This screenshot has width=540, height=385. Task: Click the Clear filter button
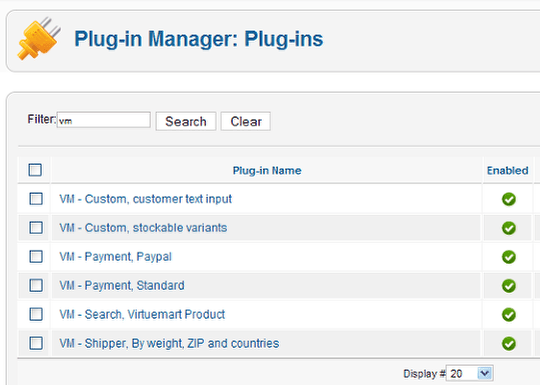pyautogui.click(x=246, y=121)
